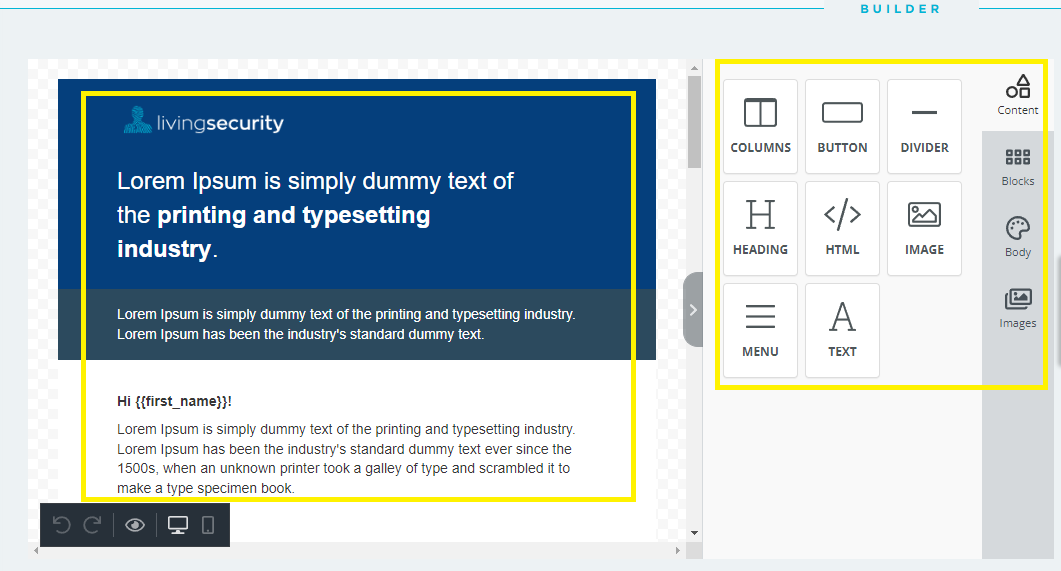Screen dimensions: 1061x571
Task: Switch to mobile preview mode
Action: (x=208, y=525)
